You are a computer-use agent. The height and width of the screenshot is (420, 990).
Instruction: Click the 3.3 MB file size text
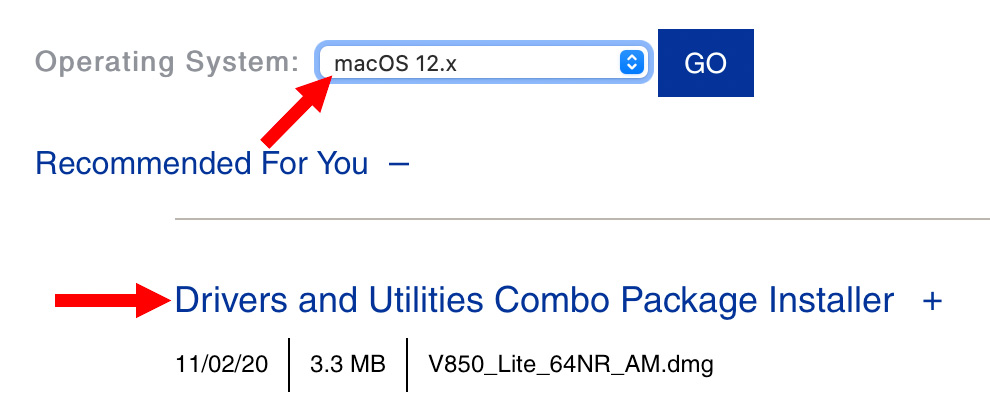click(348, 364)
